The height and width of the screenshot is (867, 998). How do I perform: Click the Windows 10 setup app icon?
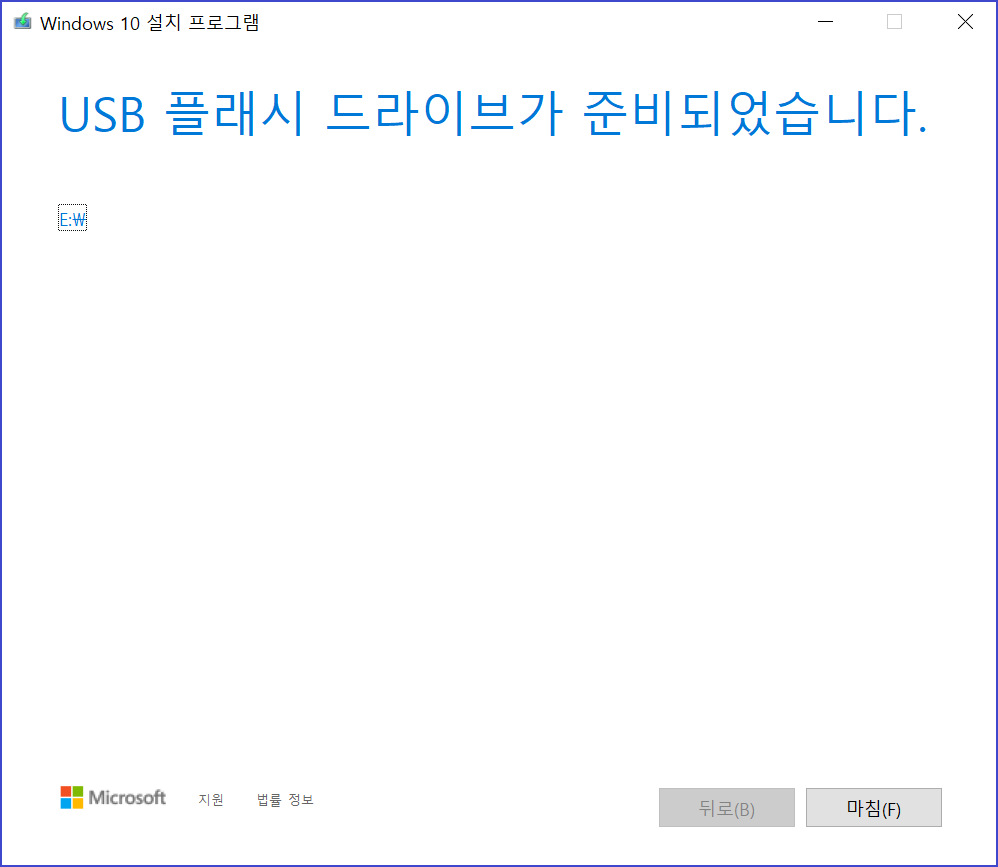point(23,22)
